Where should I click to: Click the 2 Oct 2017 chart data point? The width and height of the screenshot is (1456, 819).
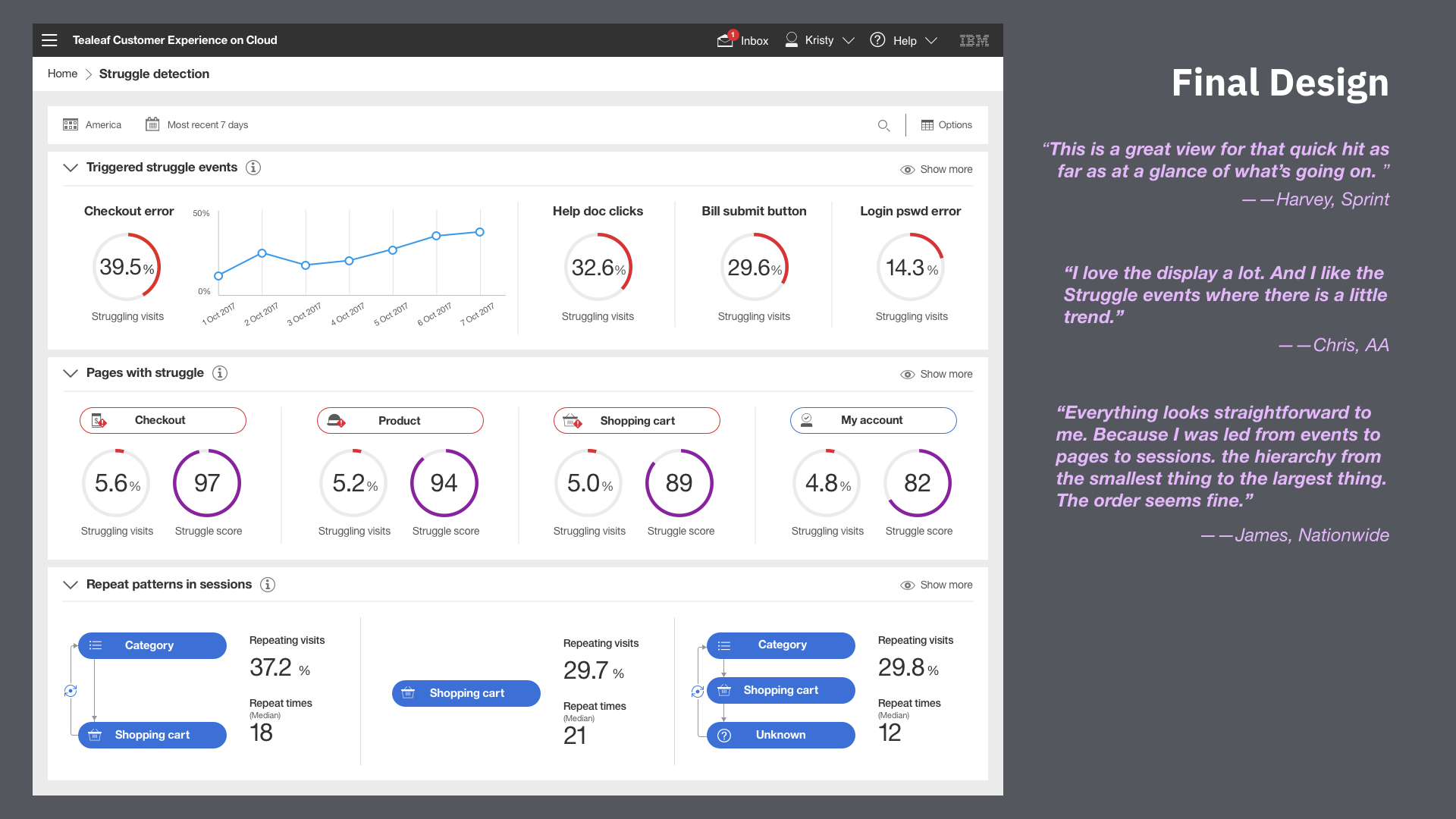pyautogui.click(x=262, y=253)
